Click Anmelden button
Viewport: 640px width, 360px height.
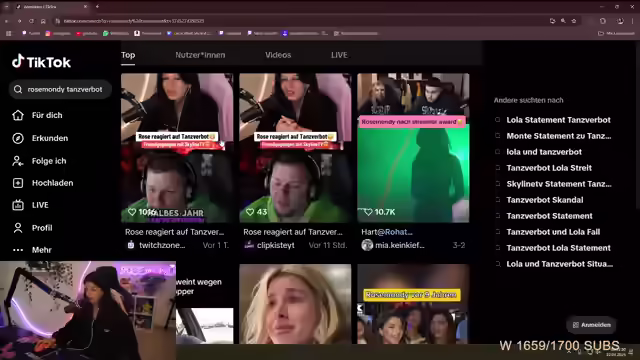591,325
